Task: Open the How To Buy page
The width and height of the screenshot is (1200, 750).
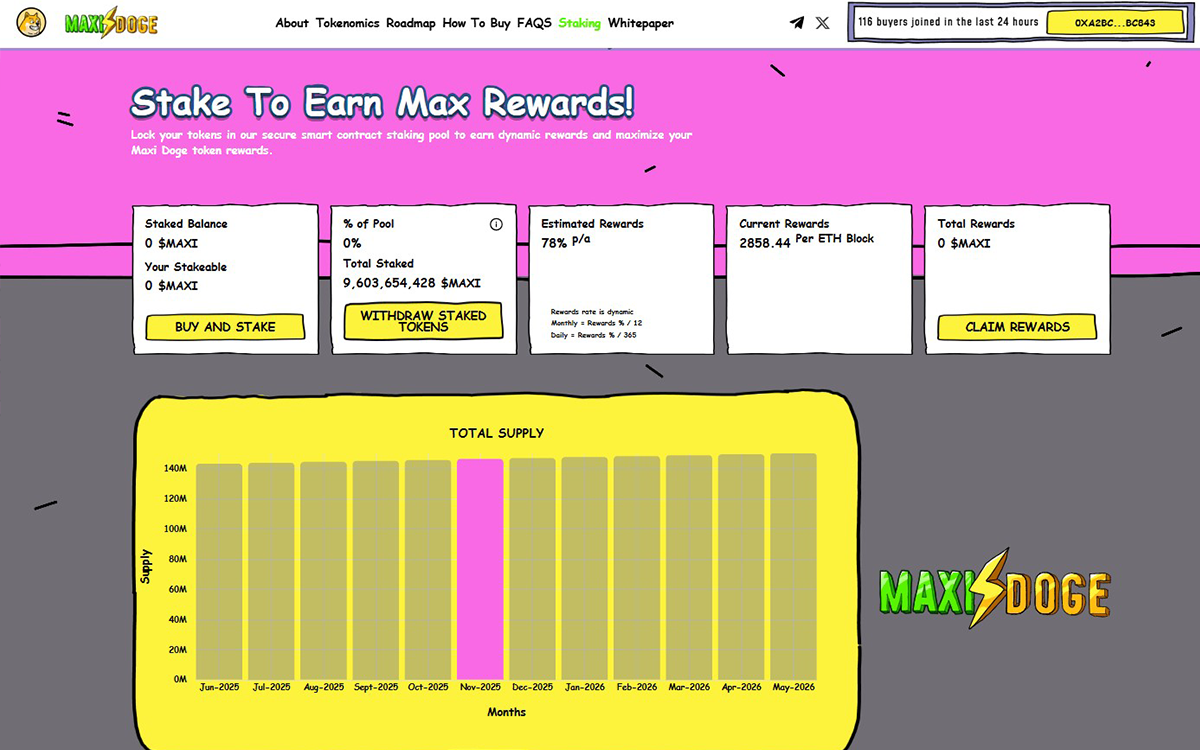Action: point(476,23)
